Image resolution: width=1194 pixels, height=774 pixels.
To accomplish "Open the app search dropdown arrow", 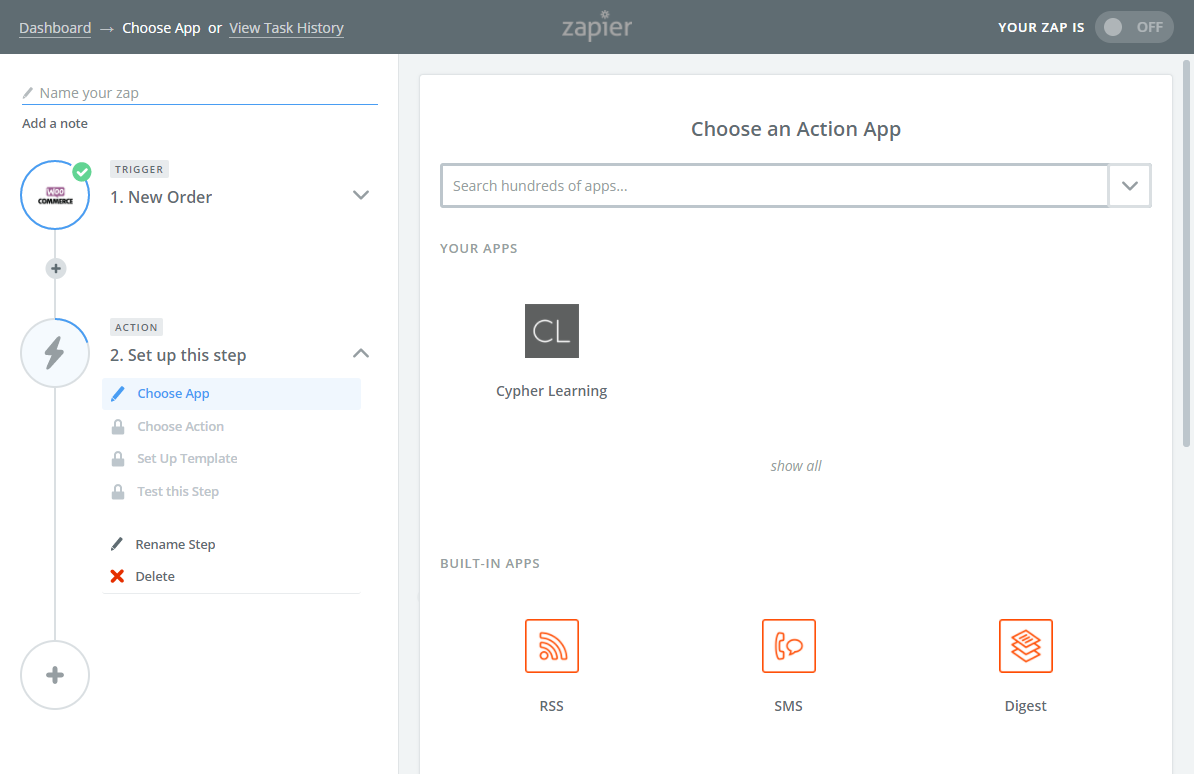I will click(x=1129, y=186).
